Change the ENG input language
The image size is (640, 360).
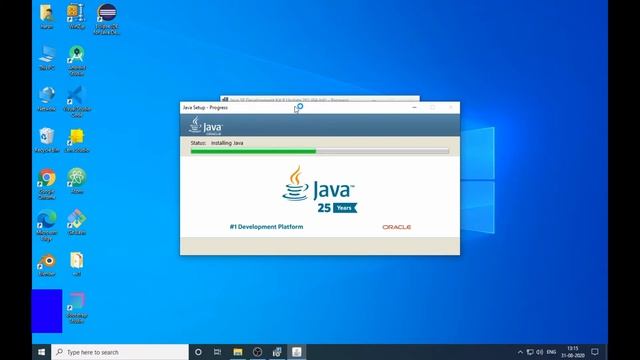coord(551,352)
